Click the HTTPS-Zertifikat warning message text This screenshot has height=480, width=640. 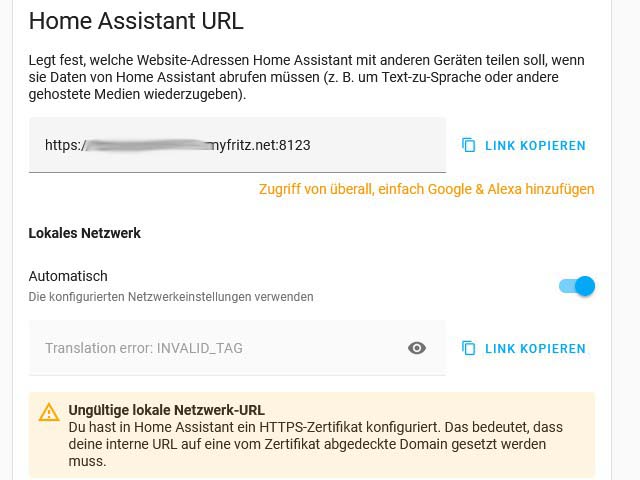[x=316, y=444]
